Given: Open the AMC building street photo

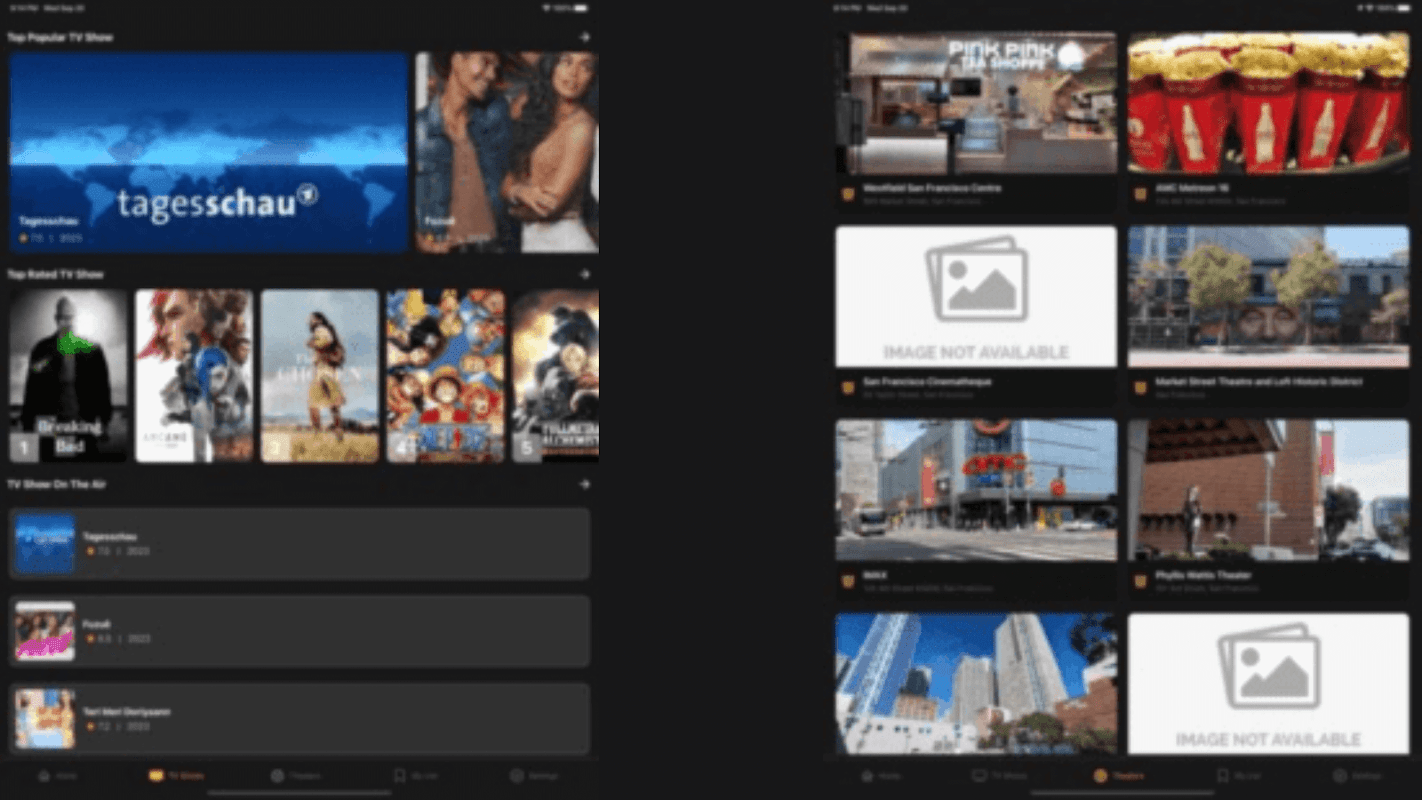Looking at the screenshot, I should click(976, 490).
